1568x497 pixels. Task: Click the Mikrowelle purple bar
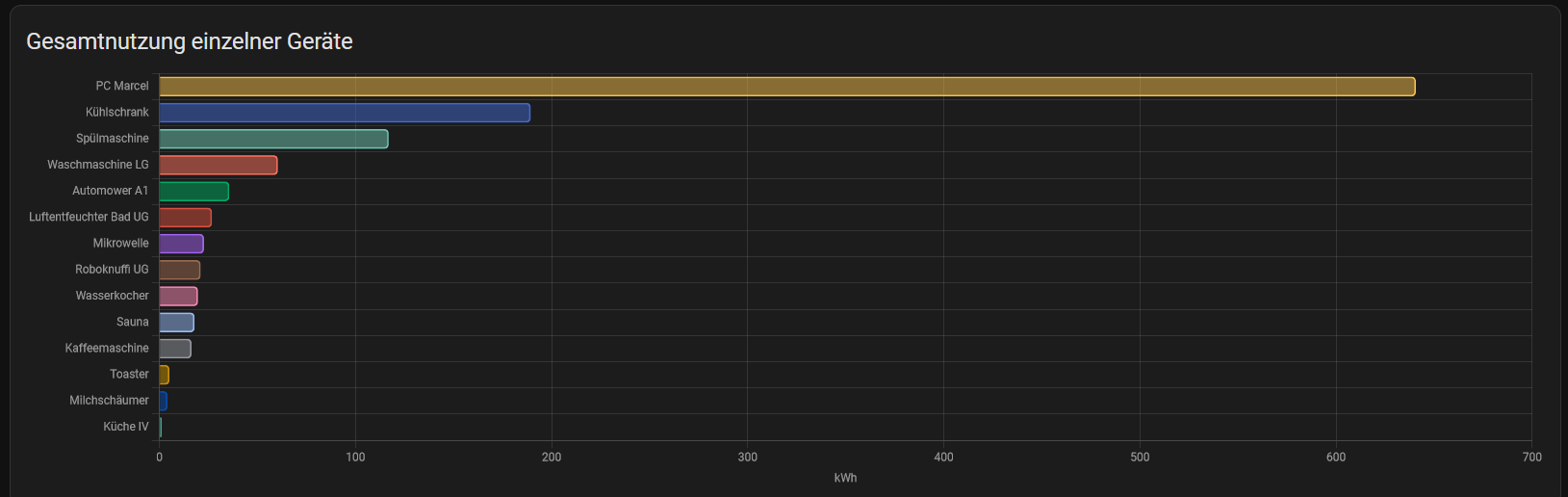click(181, 244)
